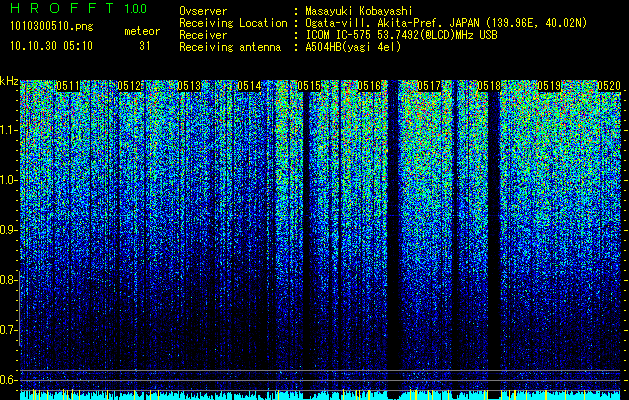Click the 0.9 kHz axis label
Viewport: 629px width, 400px height.
click(9, 230)
